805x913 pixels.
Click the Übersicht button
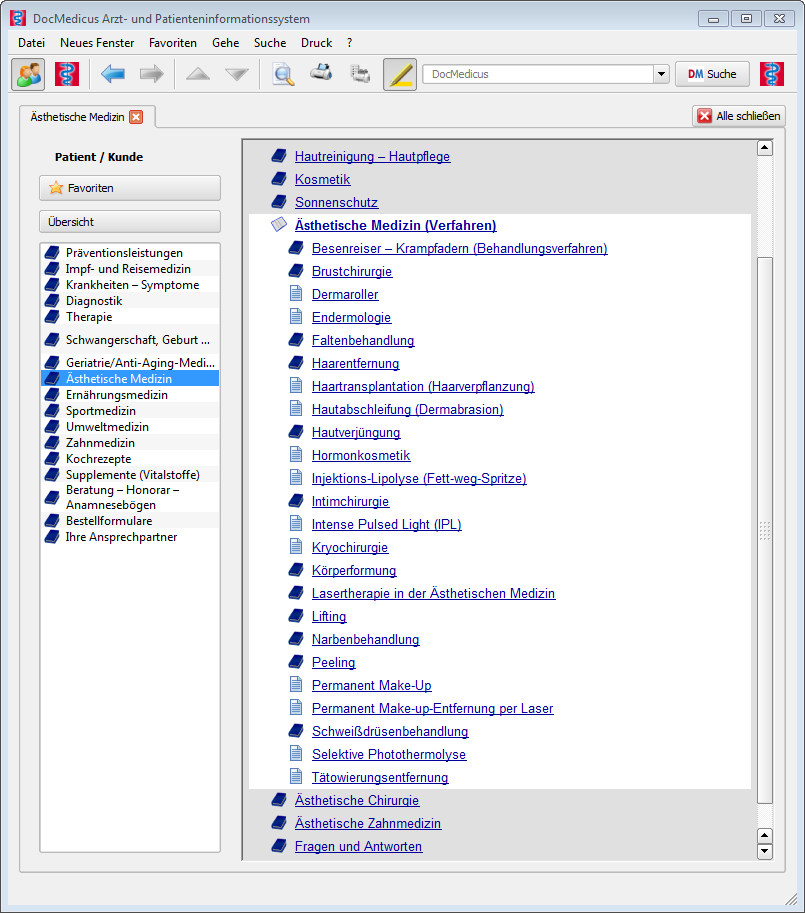[130, 222]
